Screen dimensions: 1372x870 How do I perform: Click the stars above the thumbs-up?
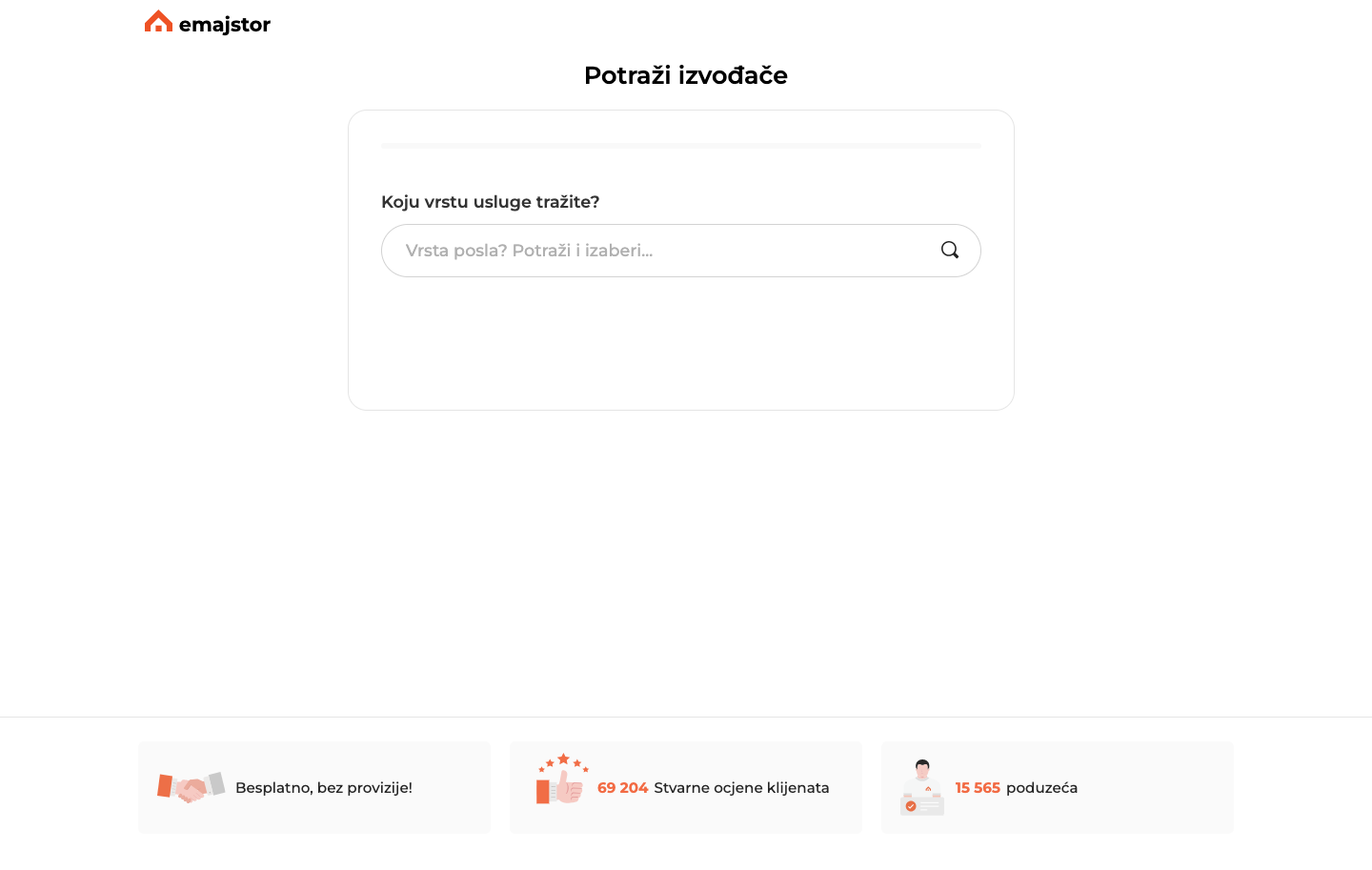tap(563, 760)
